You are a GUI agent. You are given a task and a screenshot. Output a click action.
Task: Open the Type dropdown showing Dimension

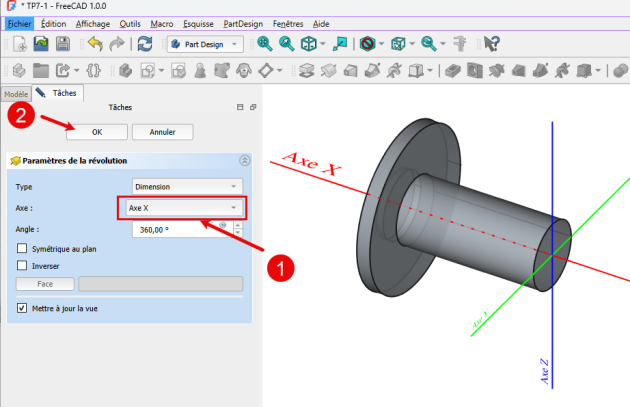coord(187,186)
